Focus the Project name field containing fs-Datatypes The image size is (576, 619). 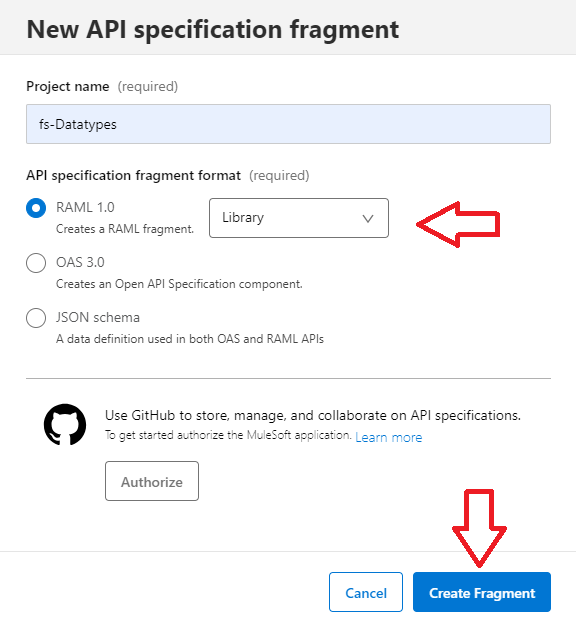pos(289,124)
